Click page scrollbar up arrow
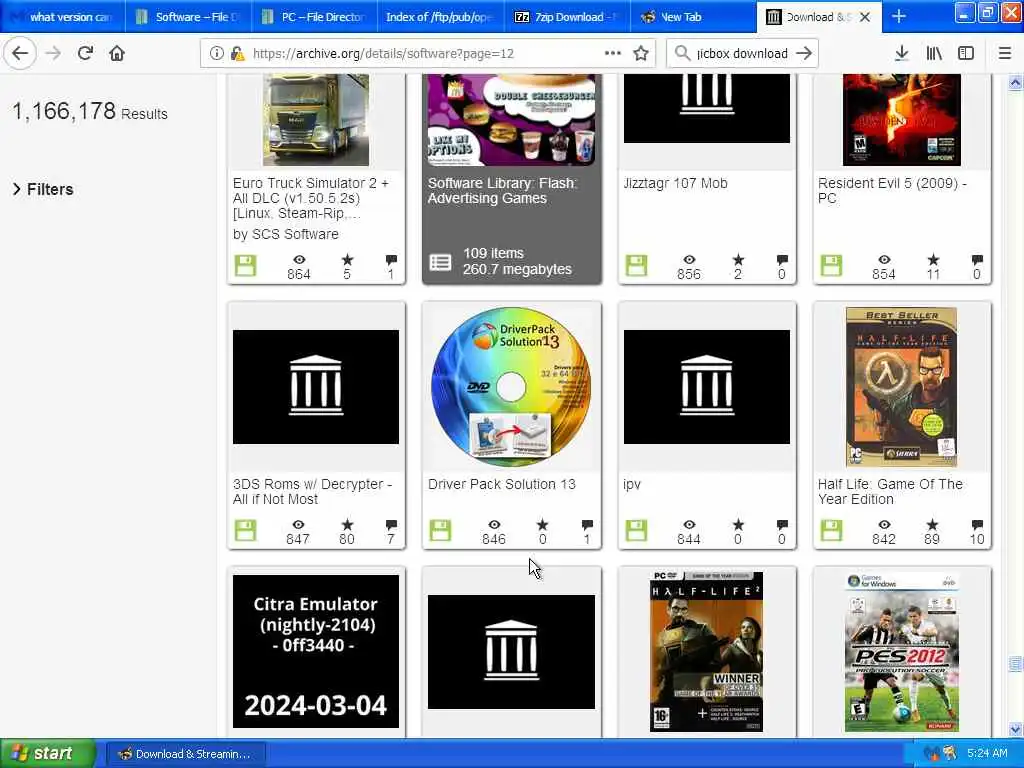The image size is (1024, 768). coord(1015,83)
